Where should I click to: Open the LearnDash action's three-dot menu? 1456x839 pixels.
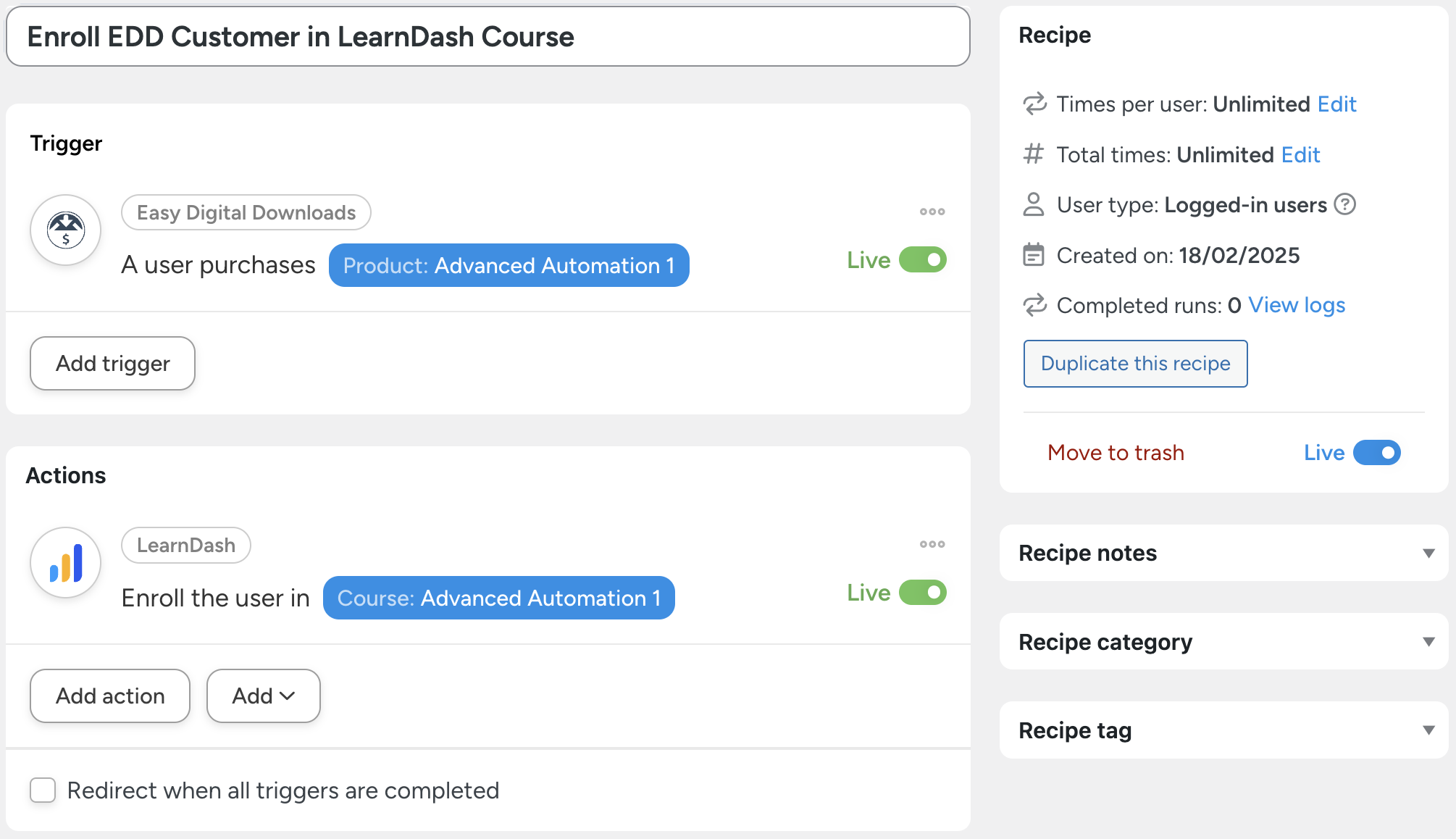[x=932, y=544]
